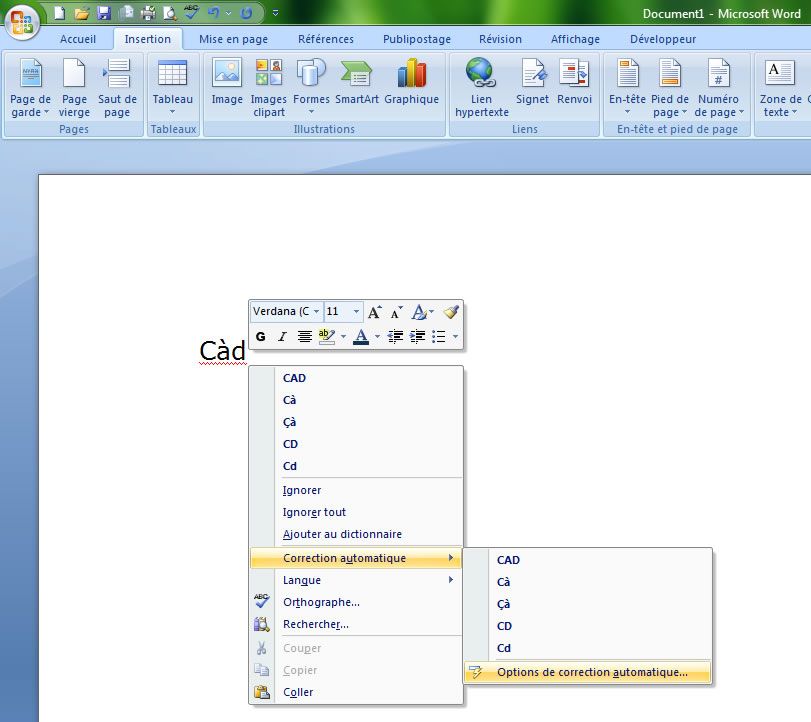Open the Publipostage tab
This screenshot has width=811, height=722.
417,39
